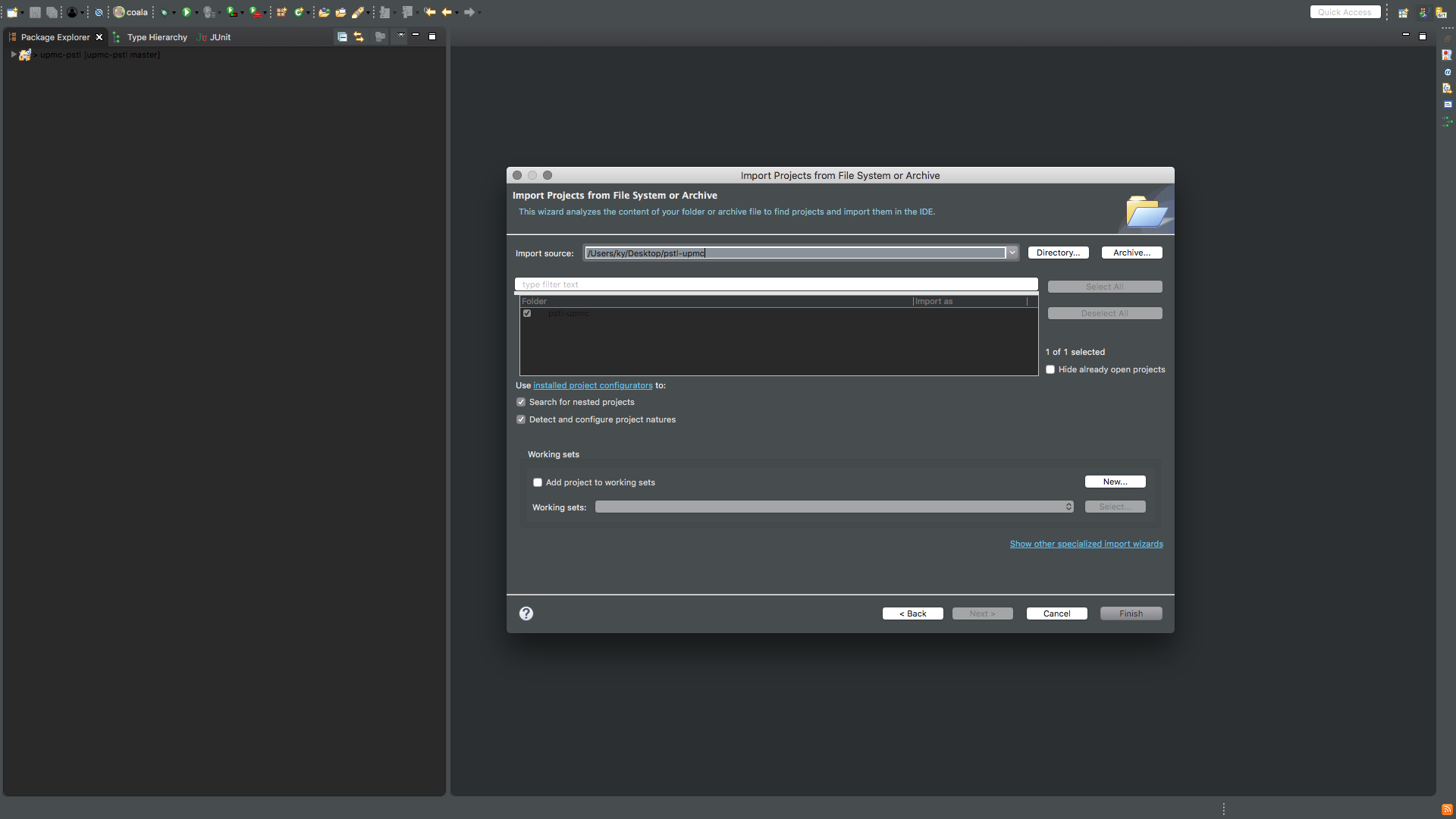The width and height of the screenshot is (1456, 819).
Task: Expand the import source dropdown
Action: [x=1012, y=252]
